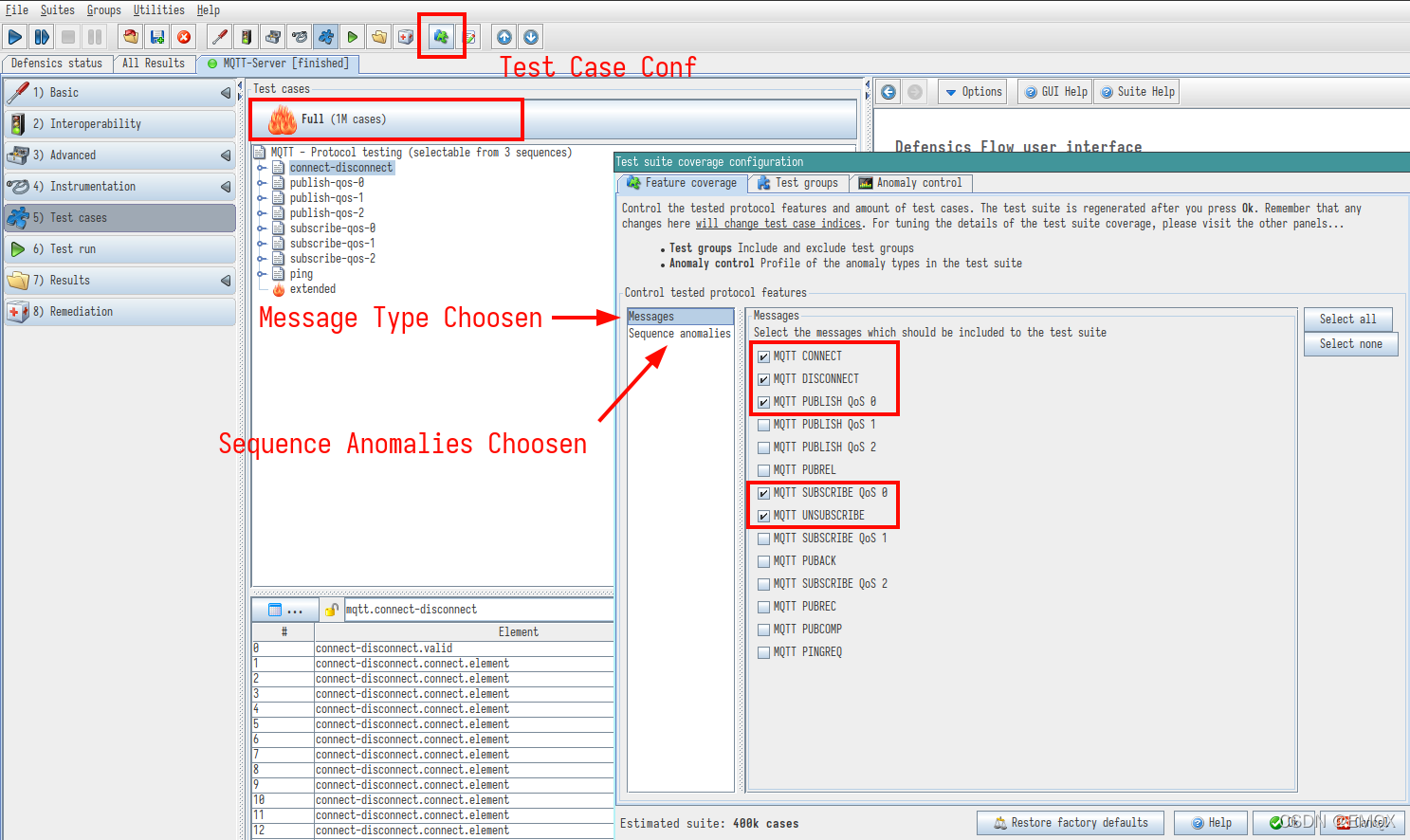Expand the subscribe-qos-2 tree node
The height and width of the screenshot is (840, 1410).
pos(262,259)
